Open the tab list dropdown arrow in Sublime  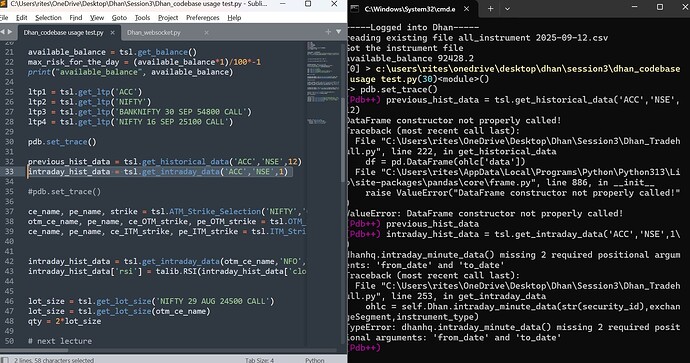click(x=338, y=32)
